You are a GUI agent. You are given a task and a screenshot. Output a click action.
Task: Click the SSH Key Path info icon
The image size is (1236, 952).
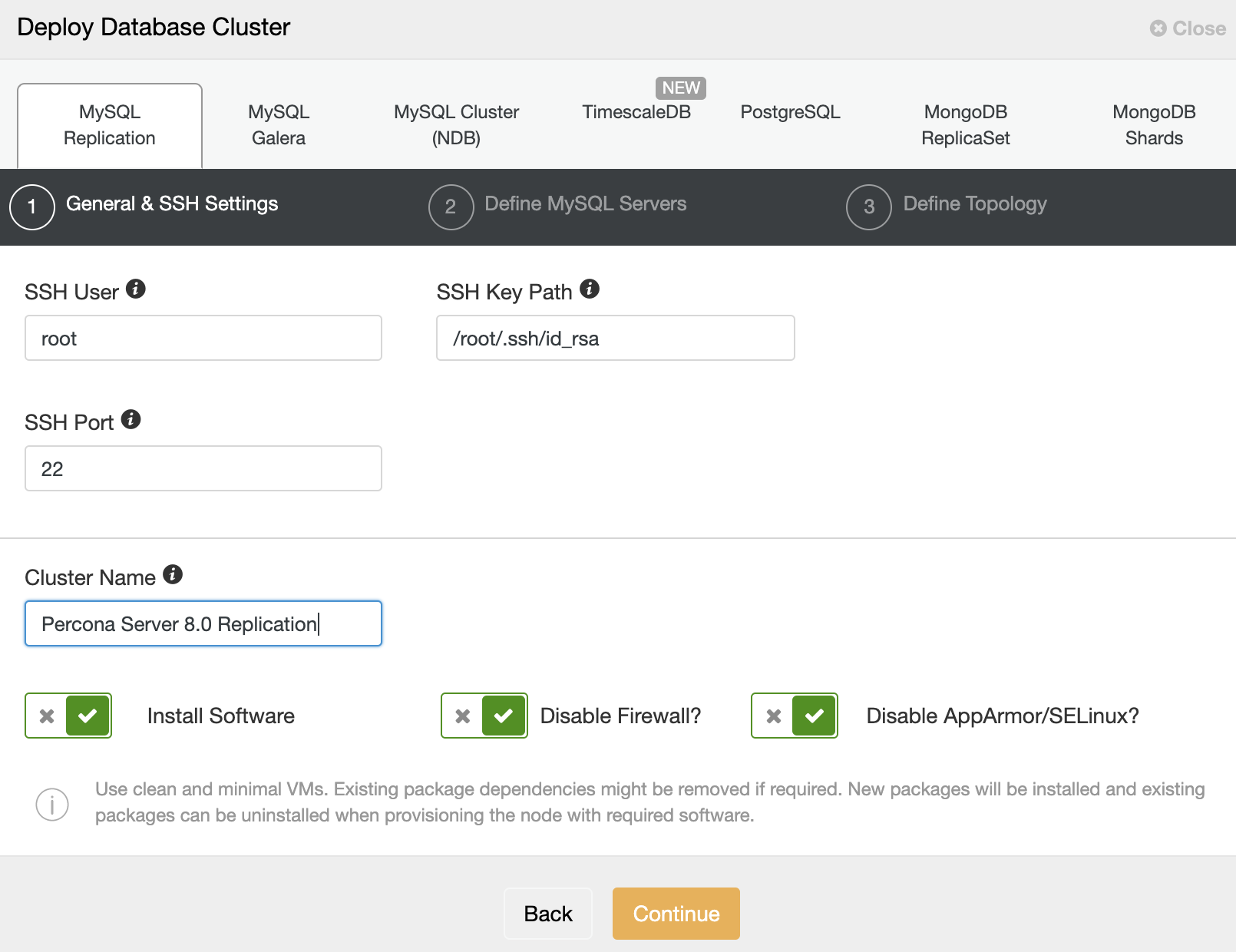tap(590, 289)
